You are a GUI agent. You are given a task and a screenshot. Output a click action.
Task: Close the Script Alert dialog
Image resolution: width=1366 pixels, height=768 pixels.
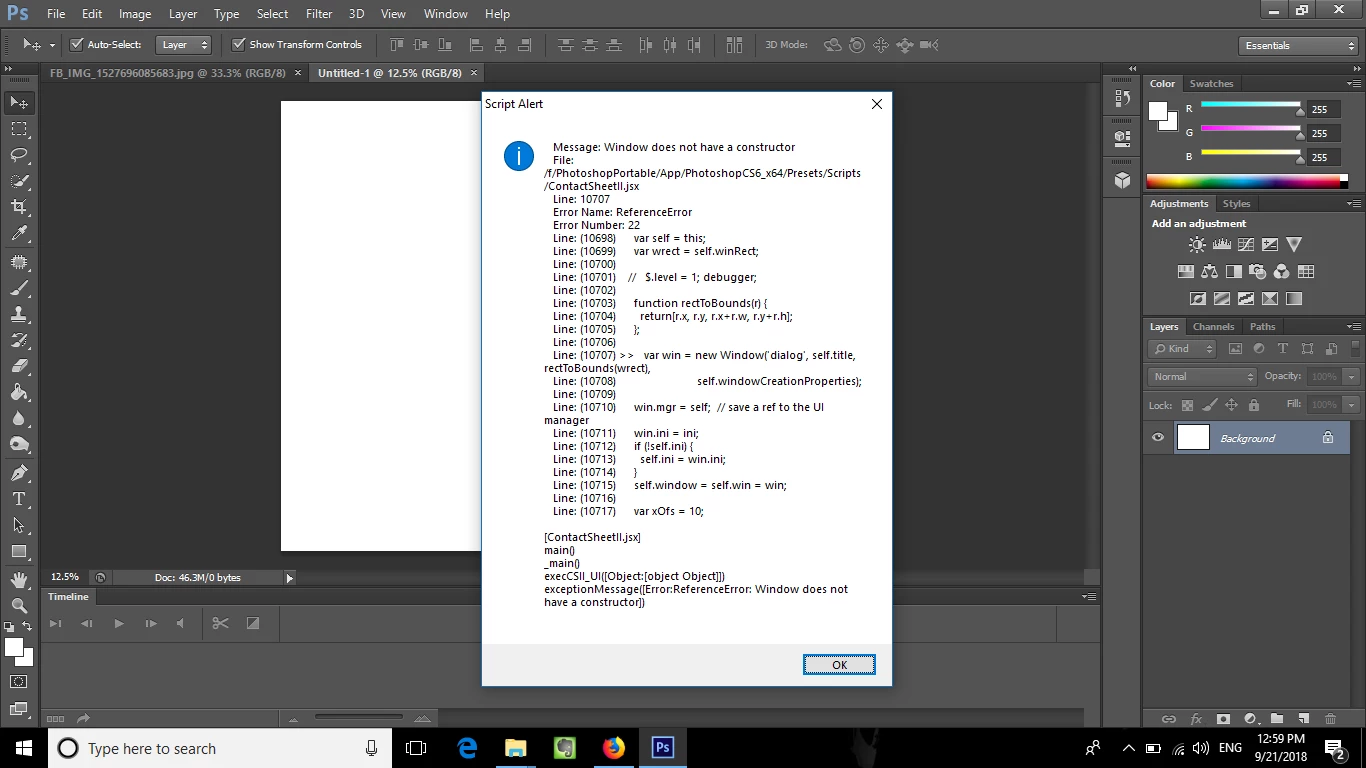(x=877, y=104)
